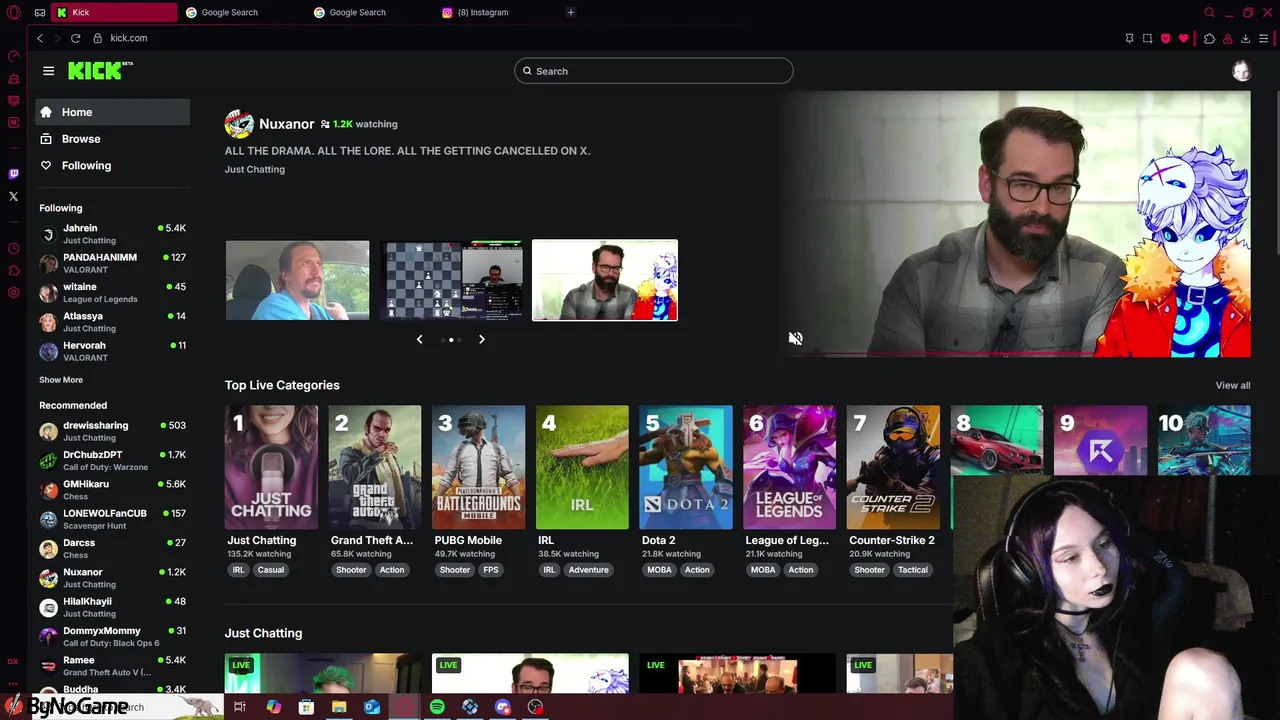Click the Just Chatting label under stream title

255,169
